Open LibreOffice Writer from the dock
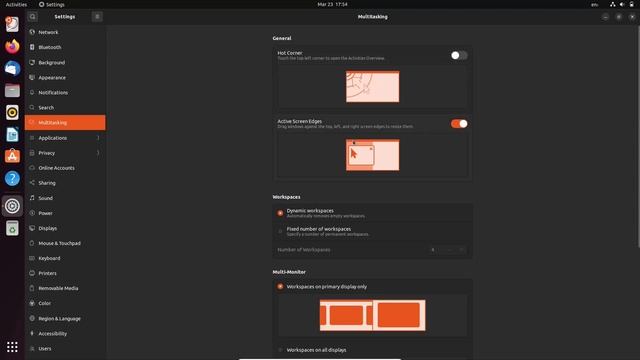The width and height of the screenshot is (640, 360). click(12, 134)
